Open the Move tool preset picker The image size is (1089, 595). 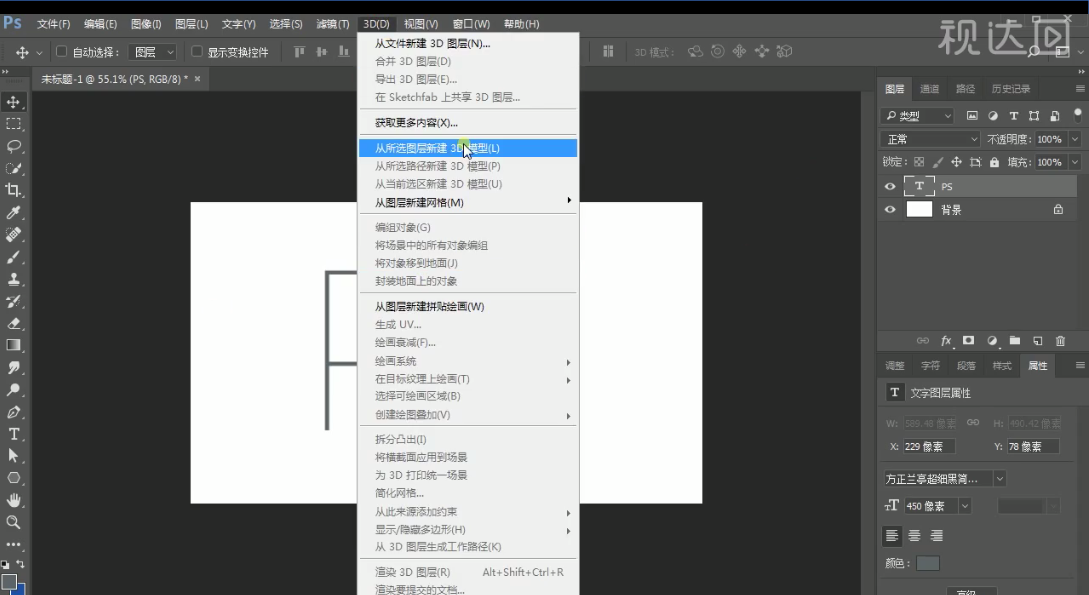39,52
